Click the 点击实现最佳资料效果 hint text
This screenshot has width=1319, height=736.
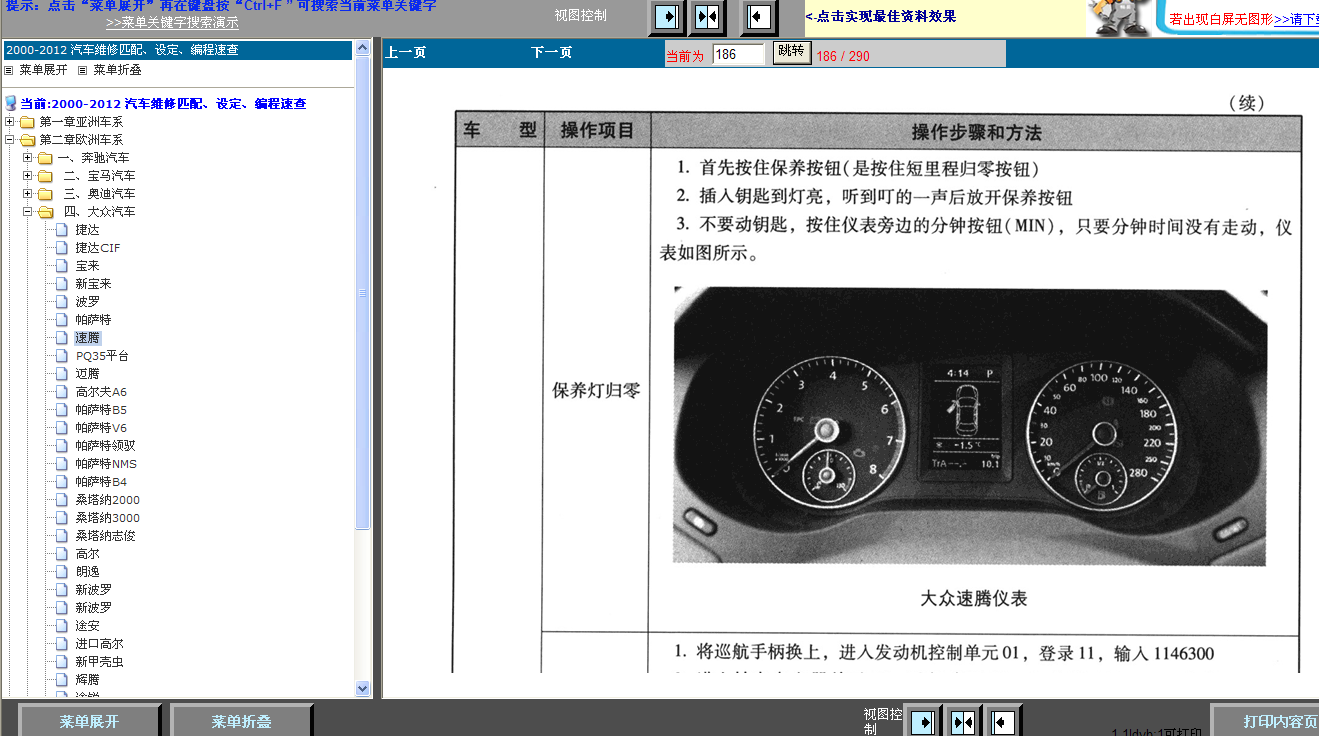[x=881, y=16]
